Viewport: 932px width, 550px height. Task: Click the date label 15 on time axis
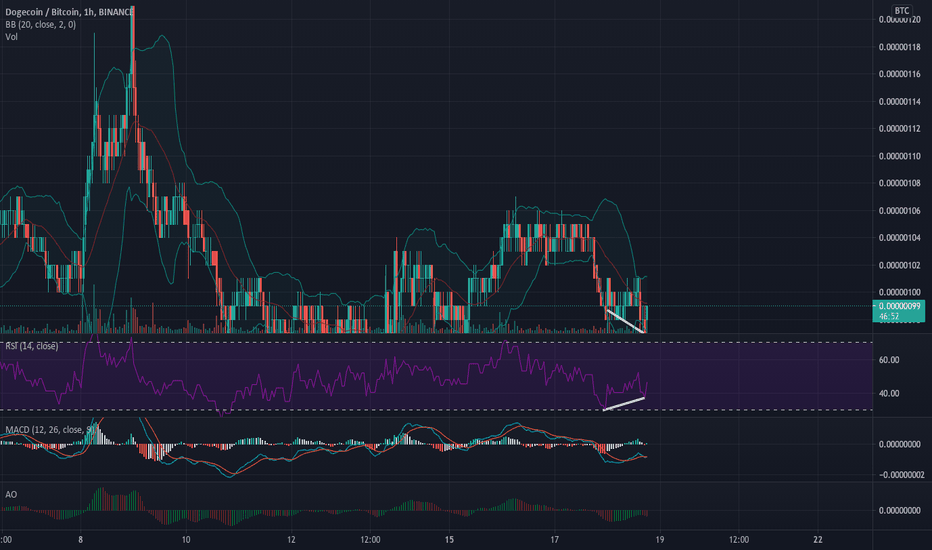pos(449,540)
